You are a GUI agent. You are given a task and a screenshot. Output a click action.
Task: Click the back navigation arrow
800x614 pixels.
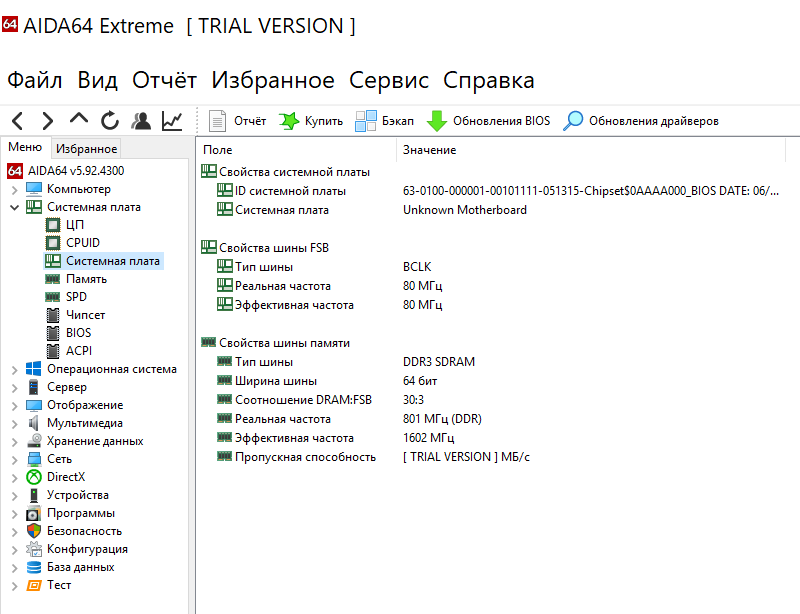click(18, 121)
